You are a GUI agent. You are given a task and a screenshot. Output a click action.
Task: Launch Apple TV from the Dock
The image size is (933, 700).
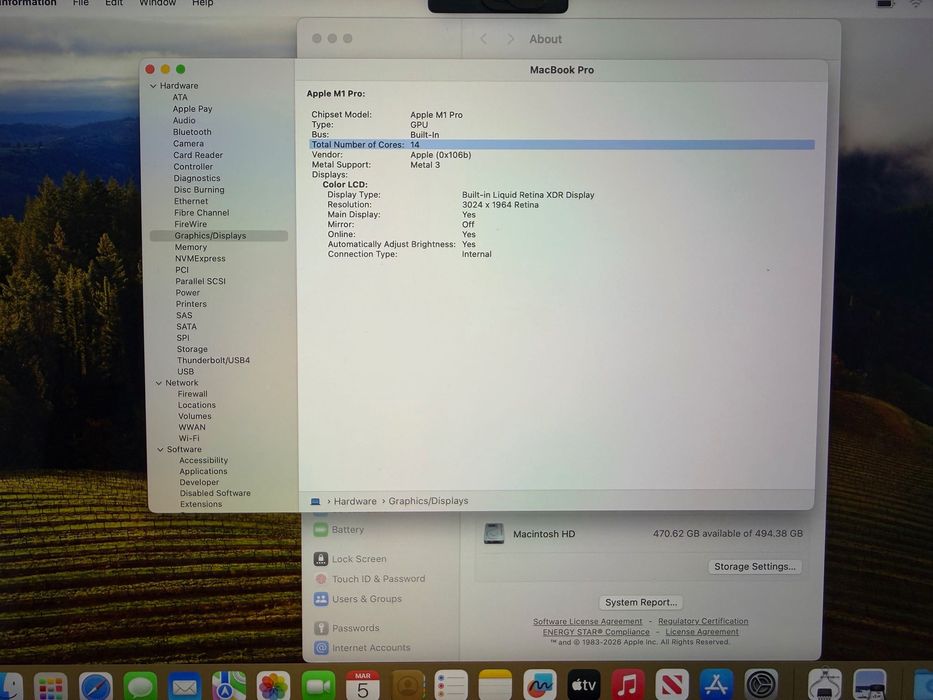tap(584, 686)
